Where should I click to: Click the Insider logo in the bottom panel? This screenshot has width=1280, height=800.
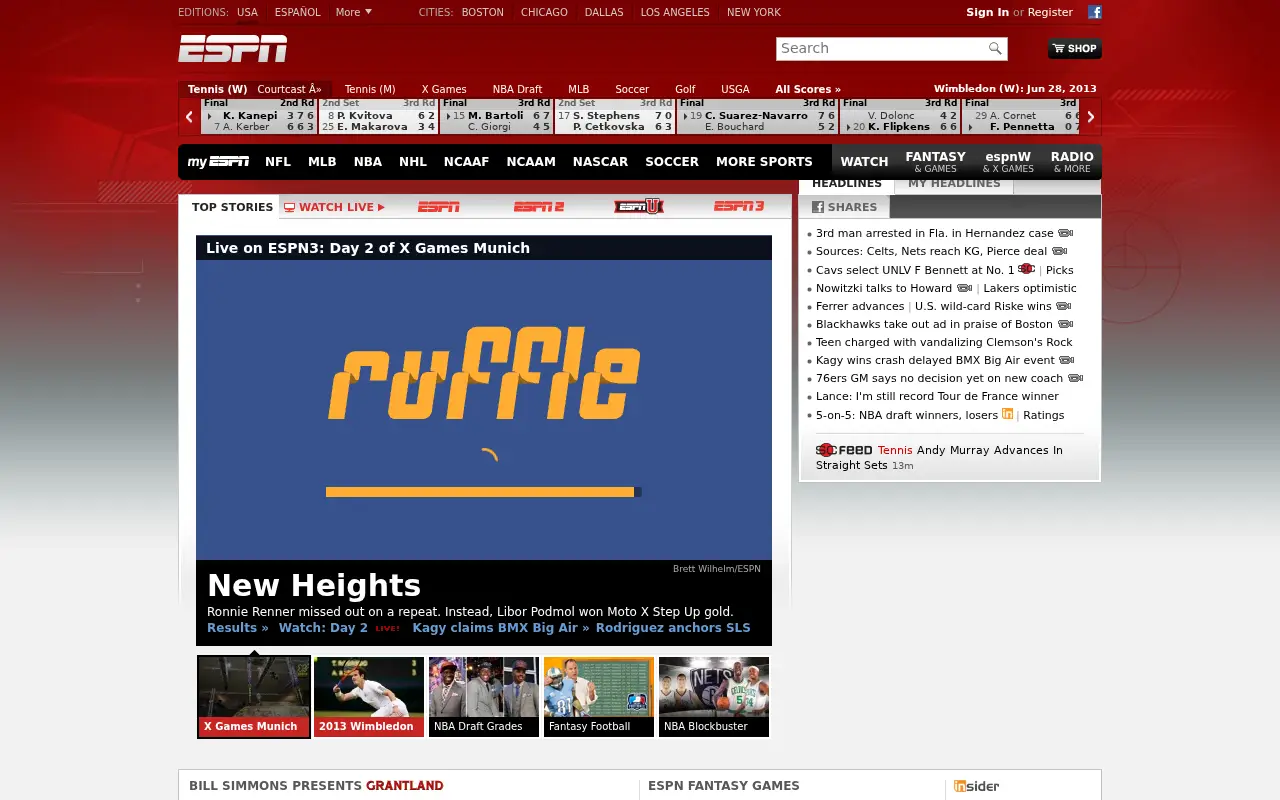click(976, 786)
